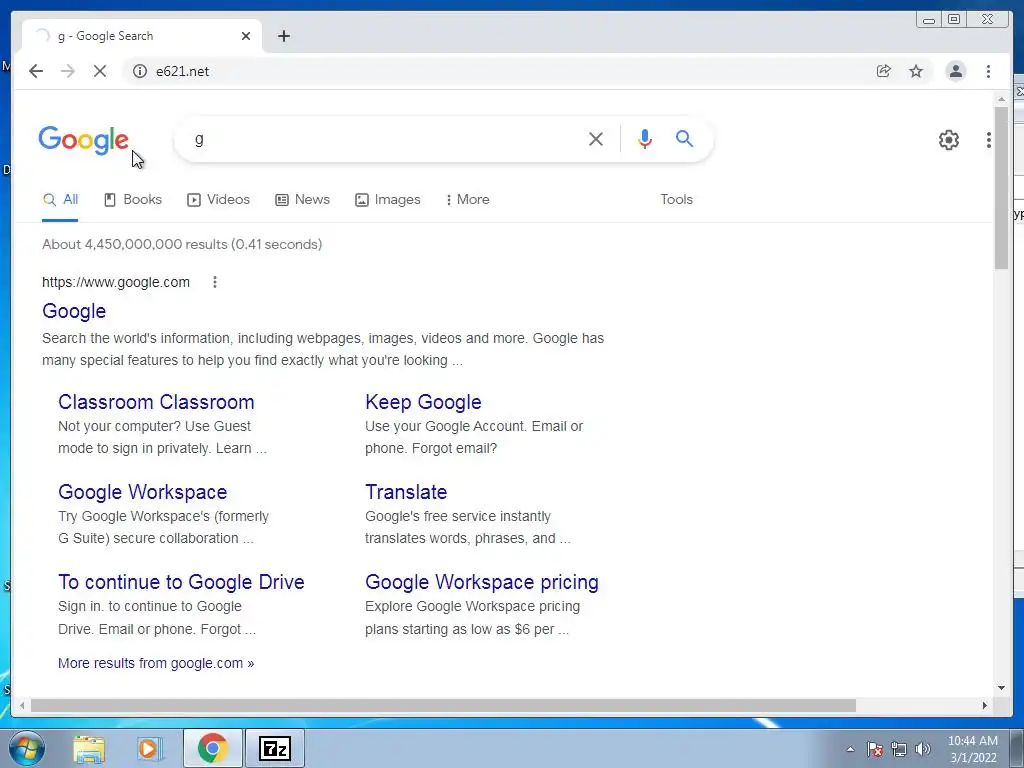Click the vertical scrollbar thumb

tap(1001, 187)
